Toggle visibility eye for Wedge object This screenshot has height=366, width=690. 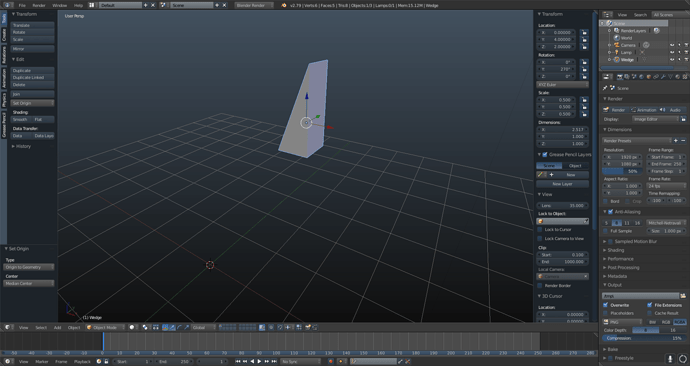[672, 59]
